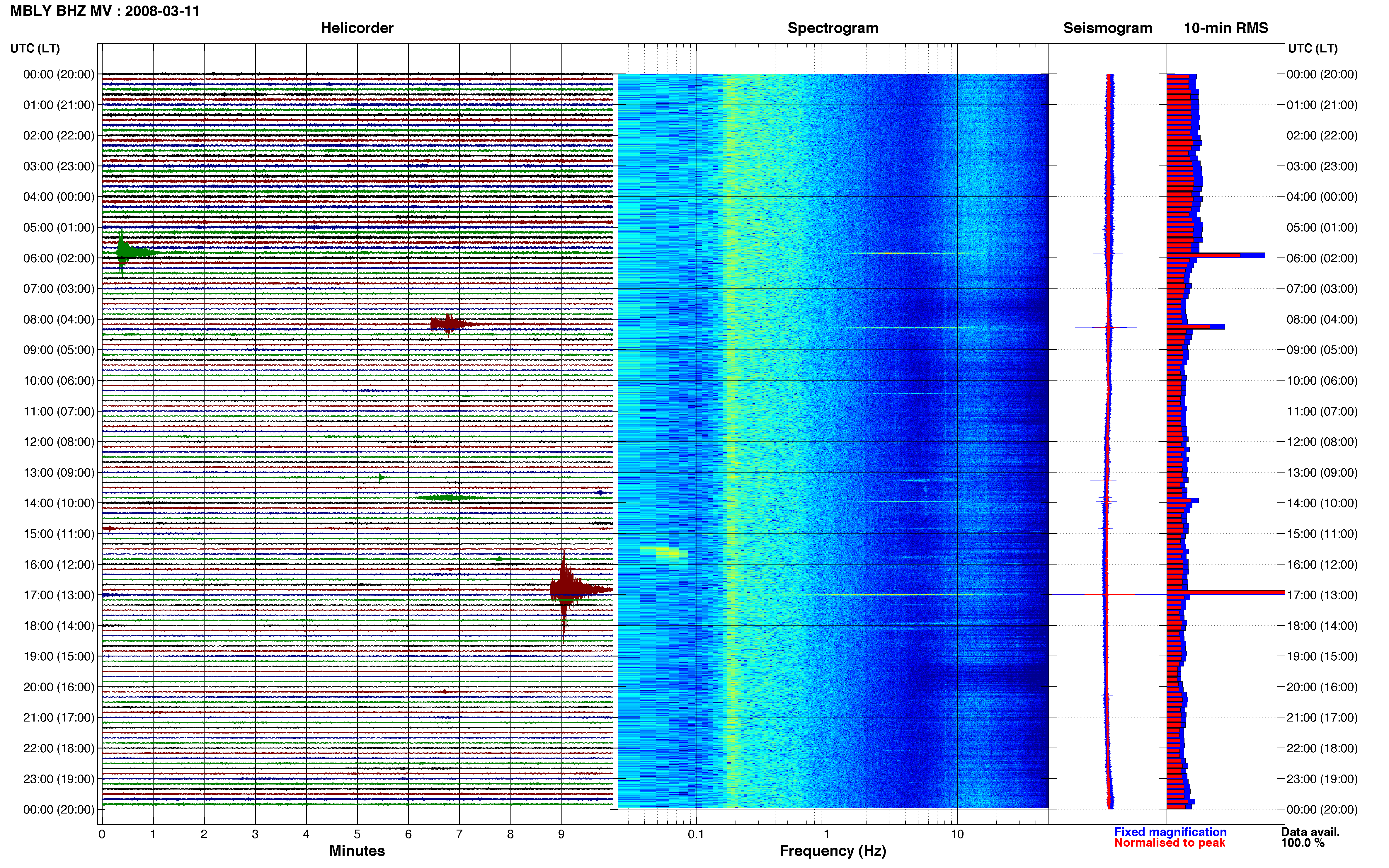Click the left 'UTC (LT)' axis label

click(35, 48)
